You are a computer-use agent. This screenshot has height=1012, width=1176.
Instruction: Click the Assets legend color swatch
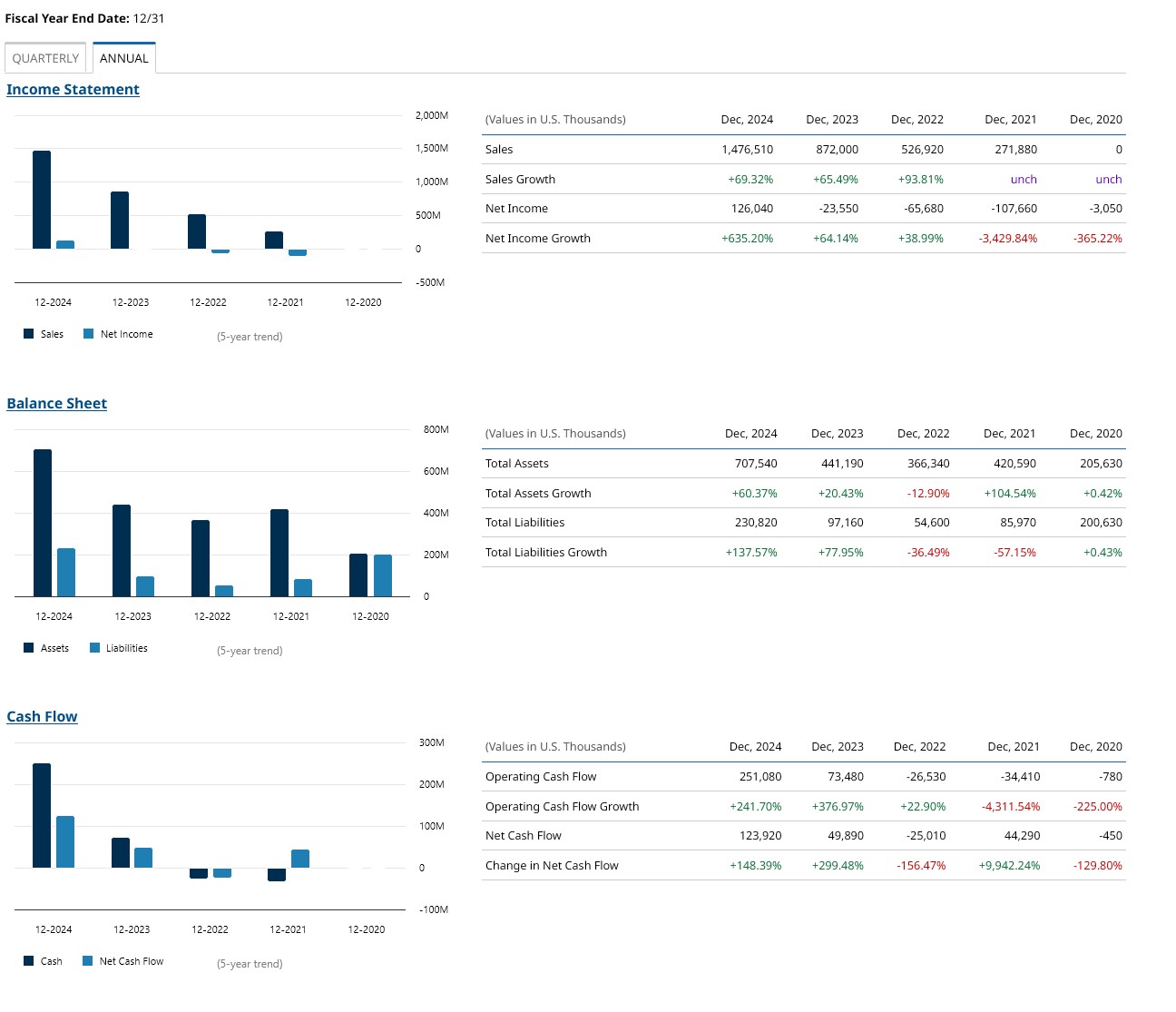(x=28, y=648)
